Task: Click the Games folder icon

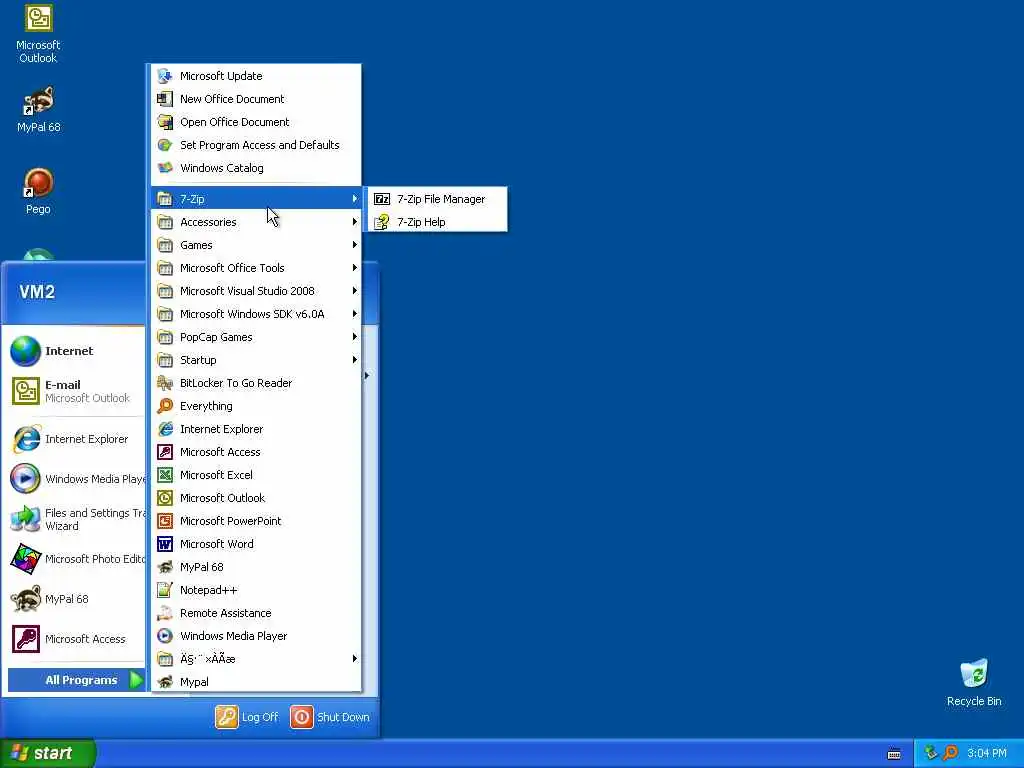Action: pos(165,245)
